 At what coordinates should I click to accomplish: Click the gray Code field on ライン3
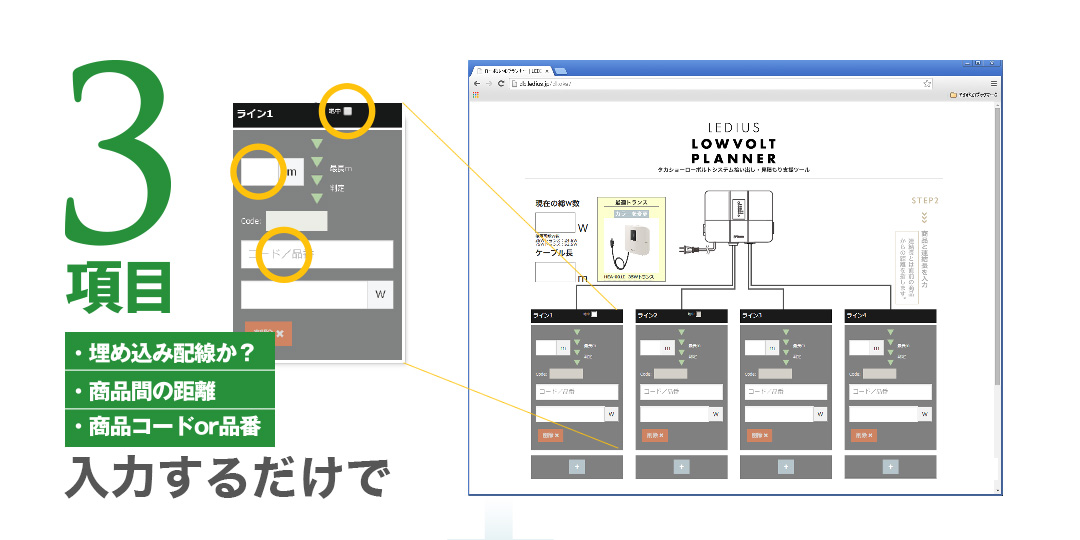click(x=775, y=374)
